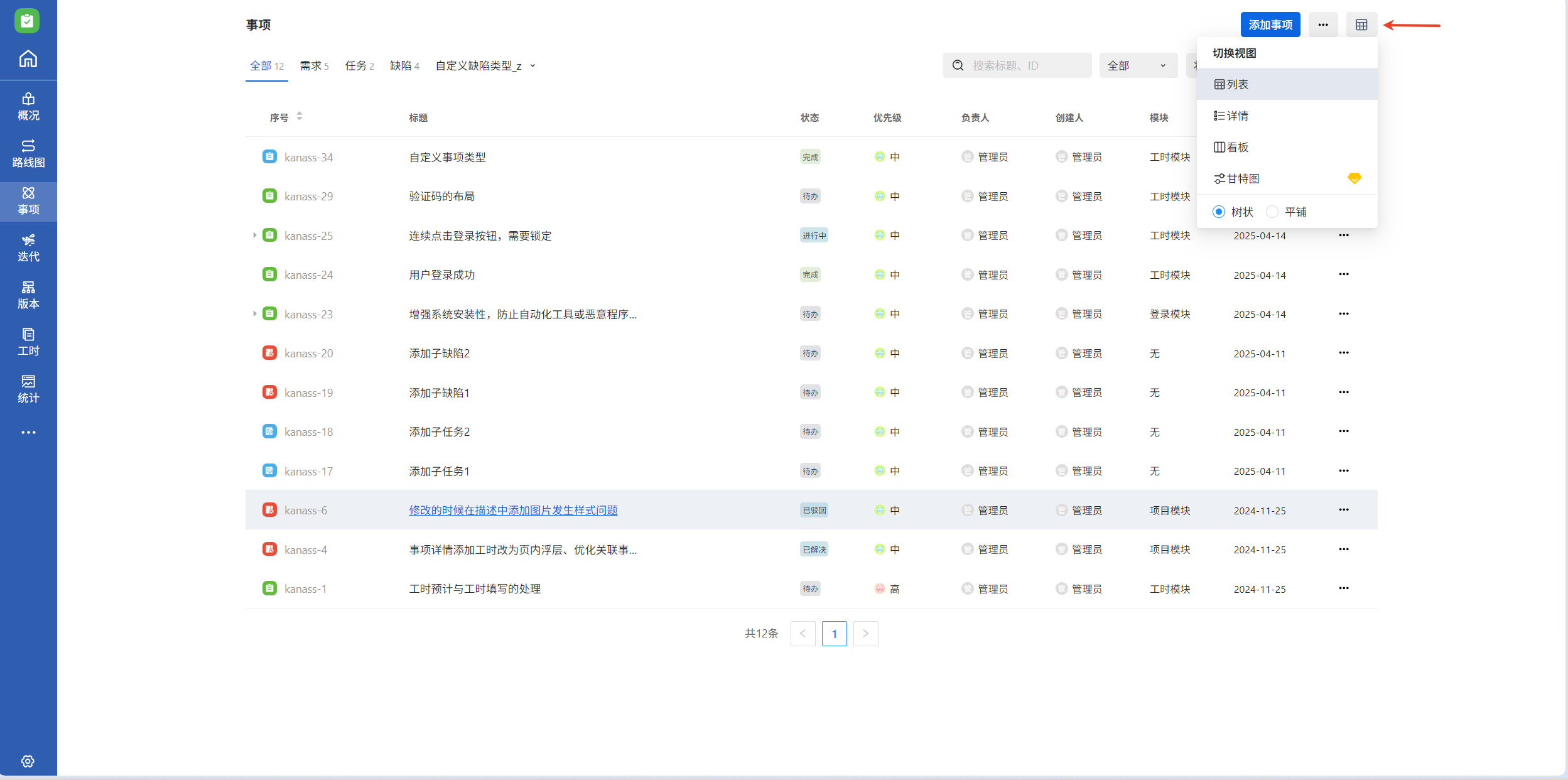Go to 路线图 roadmap in sidebar

point(28,153)
